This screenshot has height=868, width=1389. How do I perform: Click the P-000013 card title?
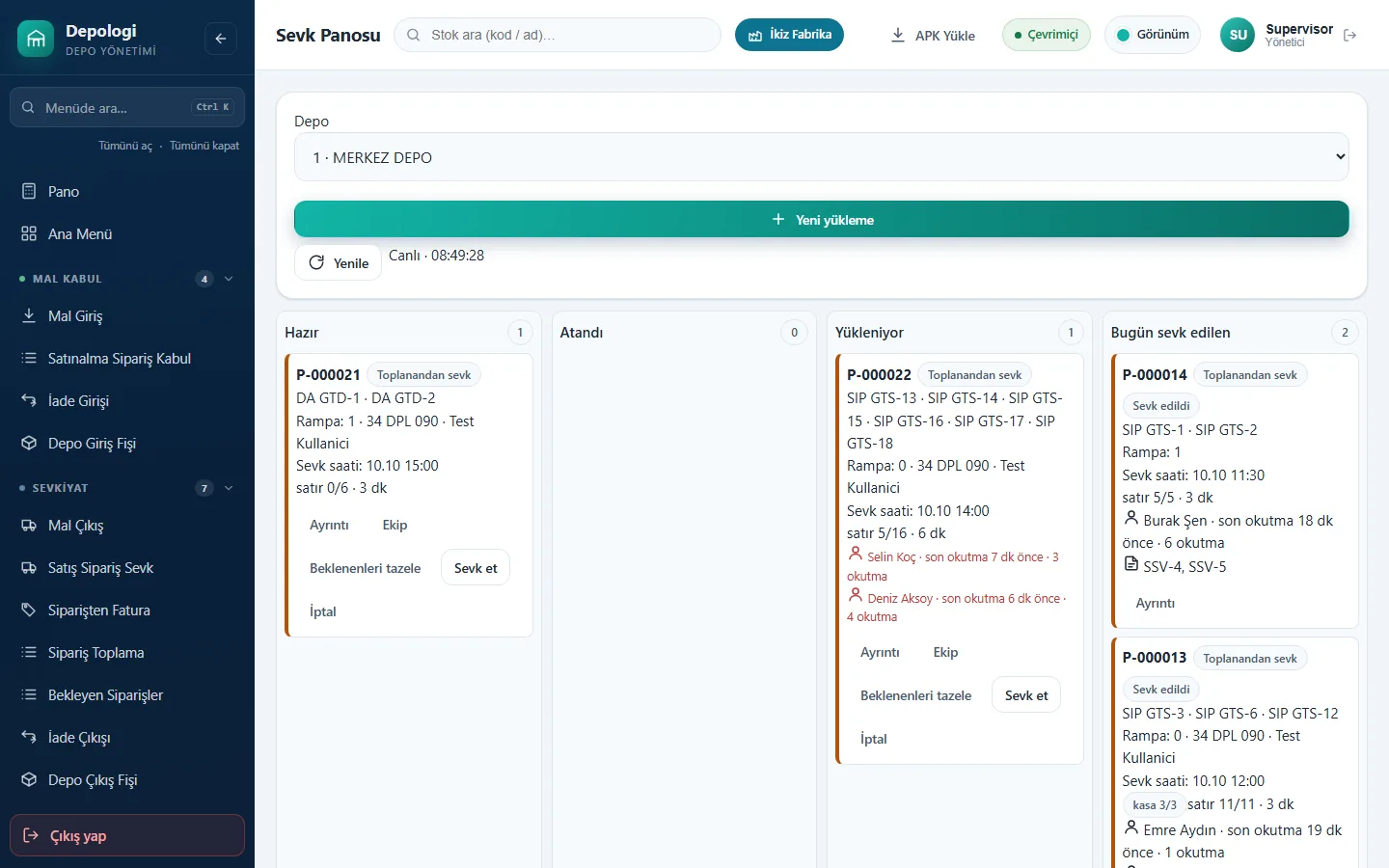pyautogui.click(x=1155, y=658)
